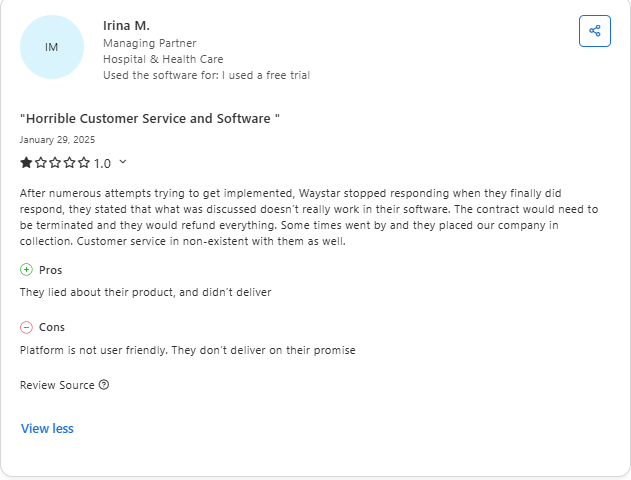This screenshot has width=631, height=480.
Task: Click the red minus icon beside Cons
Action: point(26,327)
